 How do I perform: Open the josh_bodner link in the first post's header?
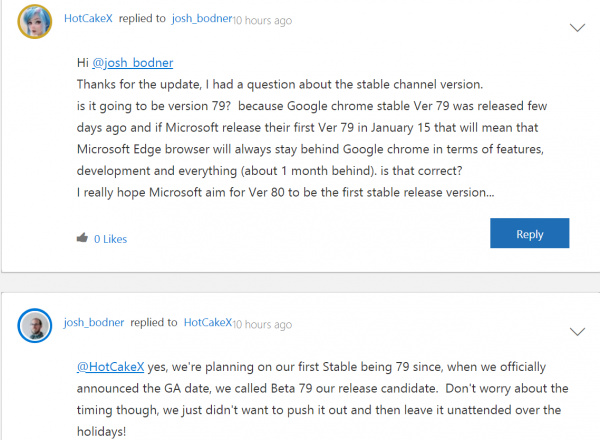(202, 18)
